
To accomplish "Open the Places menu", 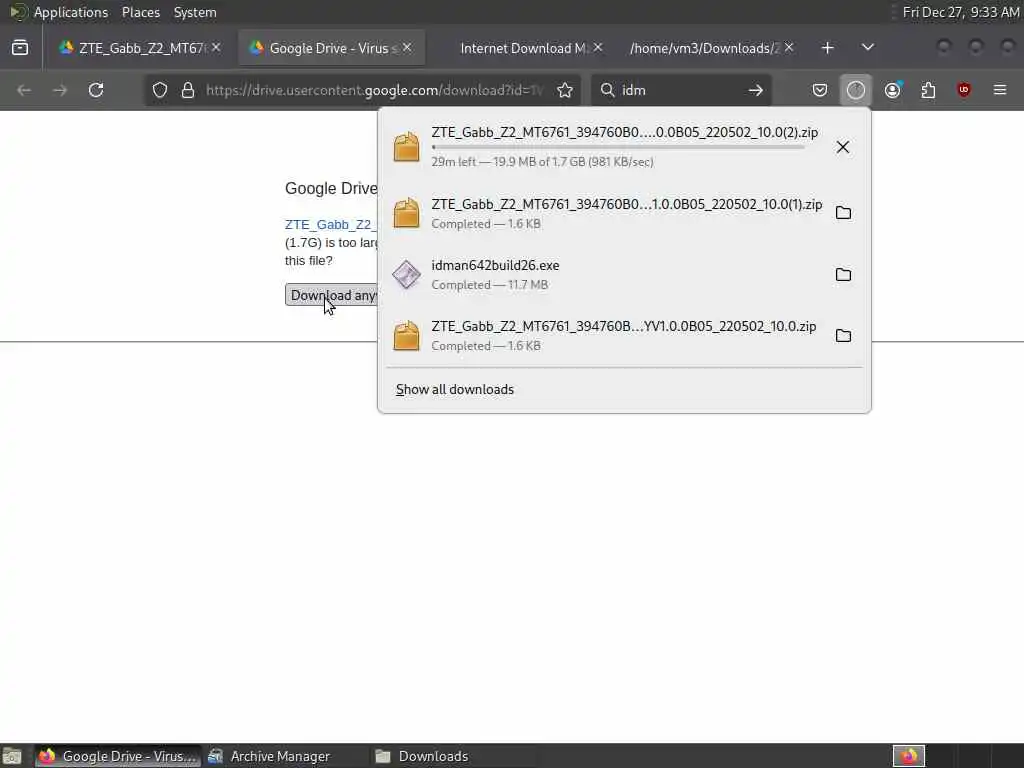I will click(x=140, y=12).
